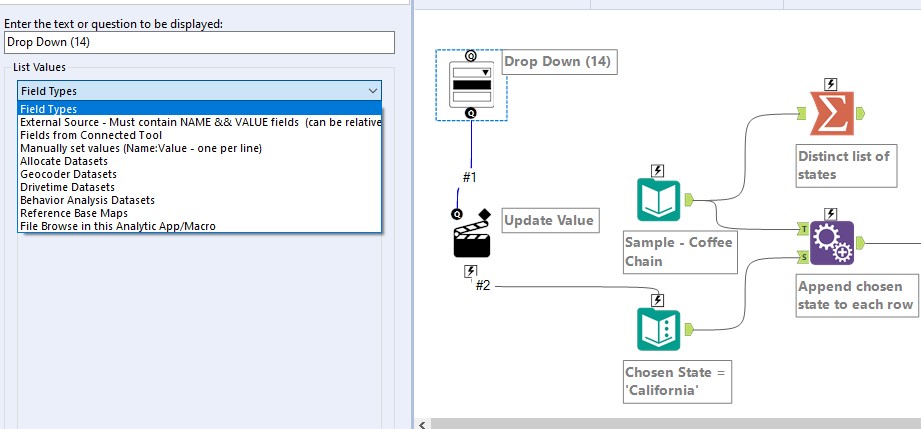
Task: Choose External Source option in list
Action: (200, 122)
